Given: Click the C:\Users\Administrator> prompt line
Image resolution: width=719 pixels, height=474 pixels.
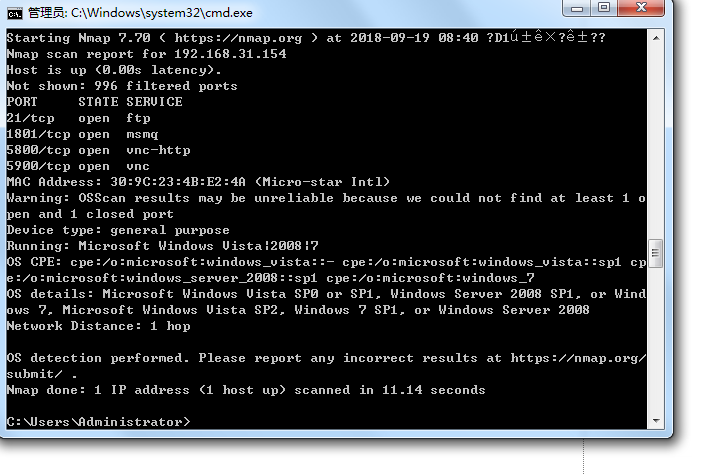Looking at the screenshot, I should 98,422.
